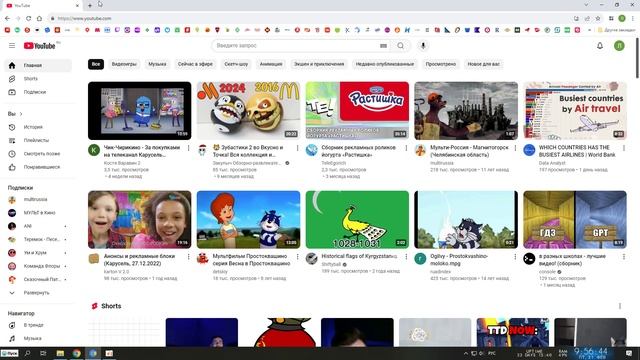
Task: Open История in the sidebar
Action: tap(38, 127)
